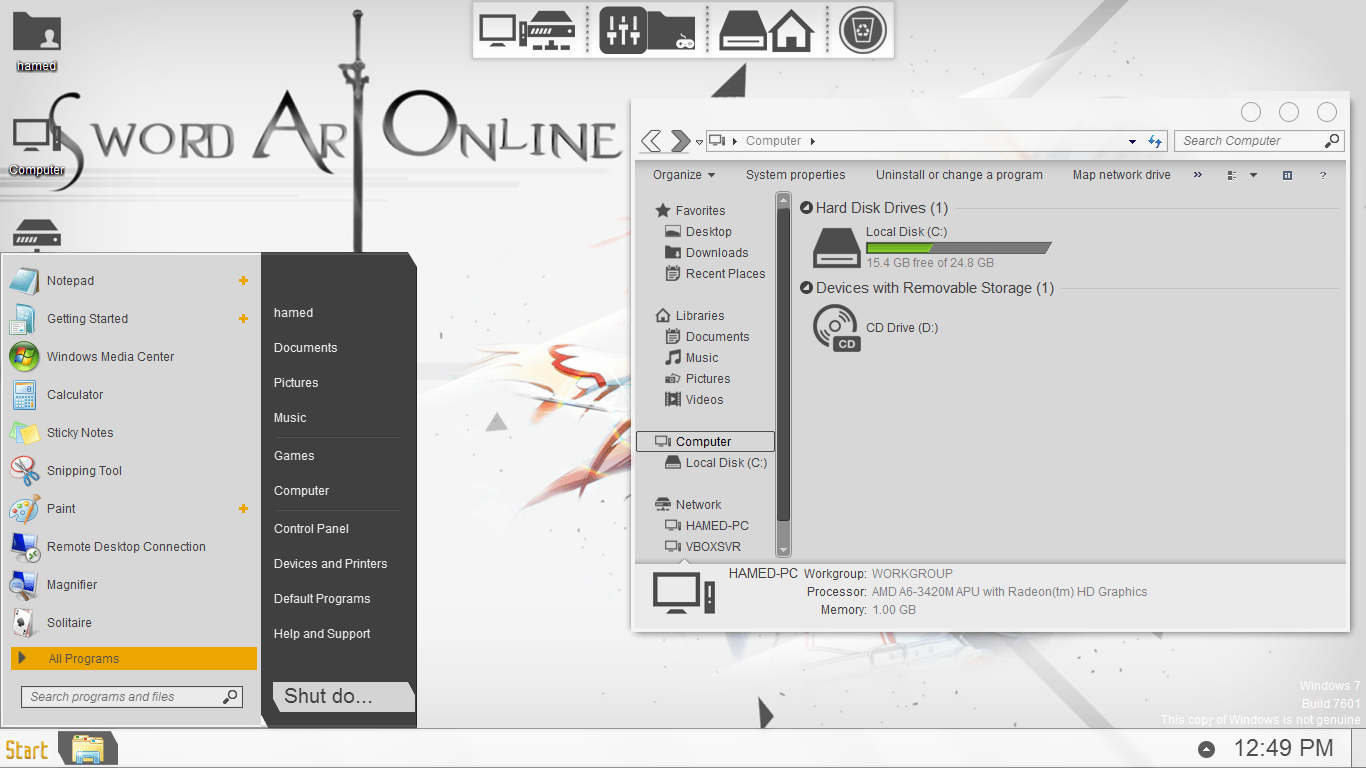1366x768 pixels.
Task: Select the hamed desktop folder icon
Action: coord(37,43)
